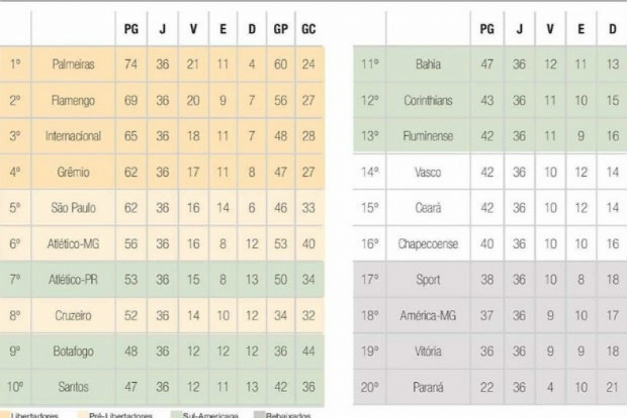Select the Flamengo row name
This screenshot has width=627, height=418.
pyautogui.click(x=73, y=100)
